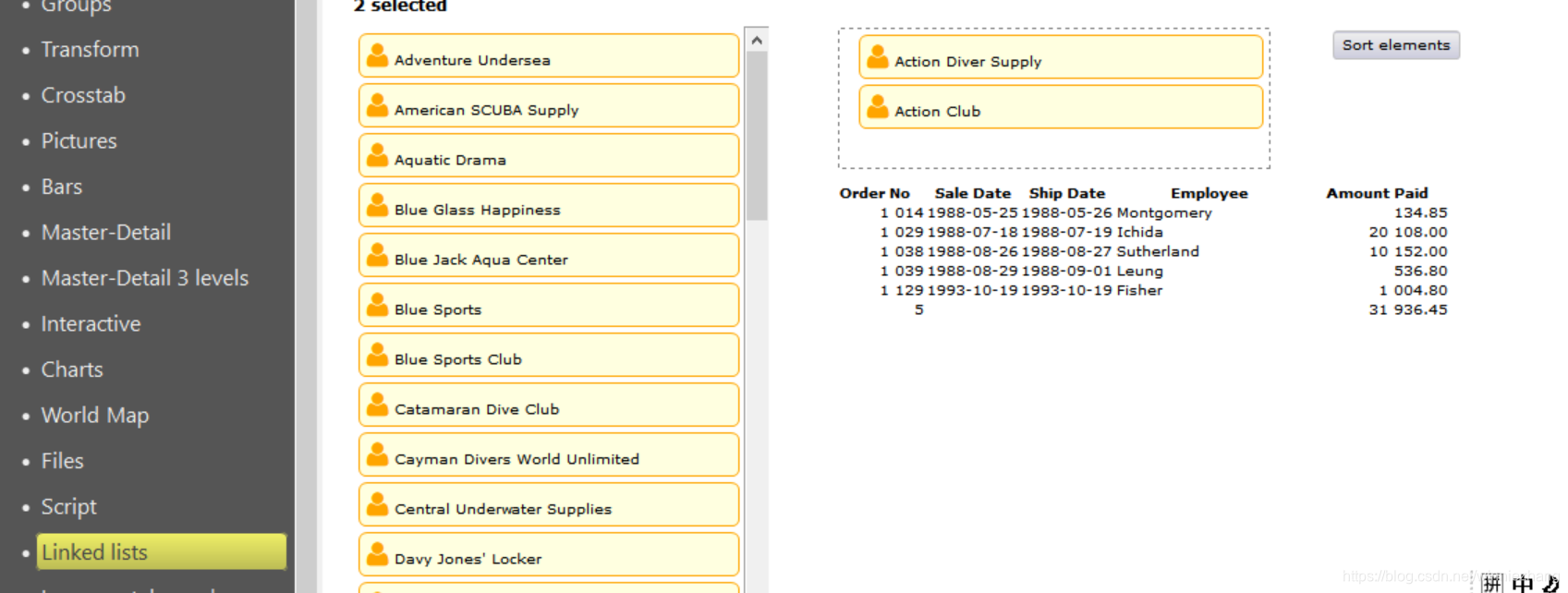The image size is (1568, 593).
Task: Click employee name Fisher
Action: pyautogui.click(x=1140, y=290)
